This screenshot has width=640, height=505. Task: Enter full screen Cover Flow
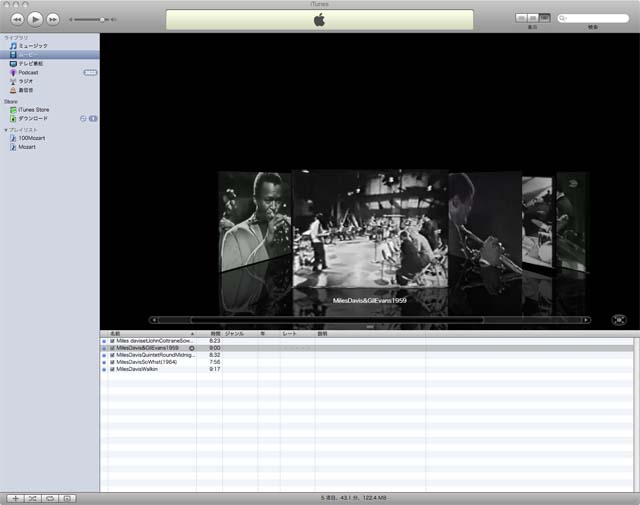pyautogui.click(x=619, y=320)
